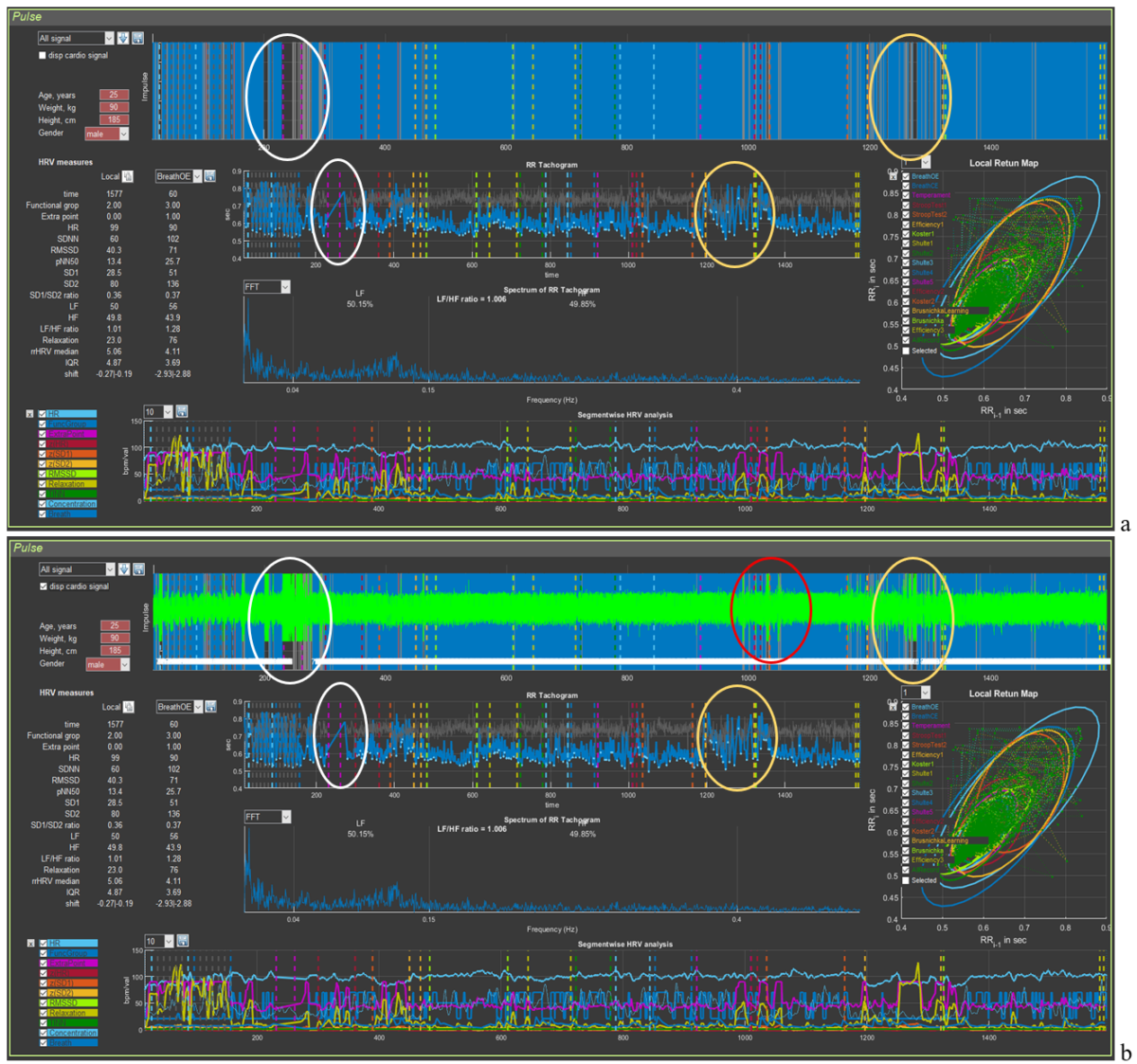Click the save icon beside All signal in panel a
1137x1064 pixels.
point(138,38)
